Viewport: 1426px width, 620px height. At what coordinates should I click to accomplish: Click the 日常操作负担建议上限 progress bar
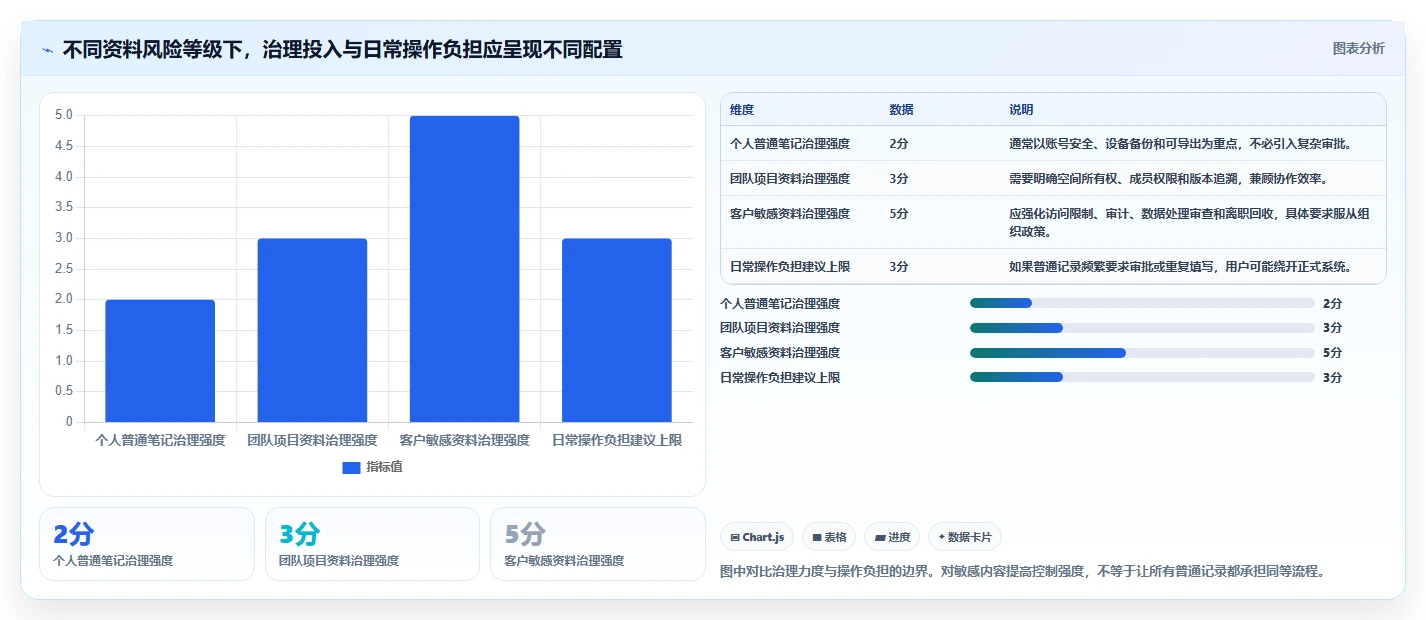point(1142,377)
